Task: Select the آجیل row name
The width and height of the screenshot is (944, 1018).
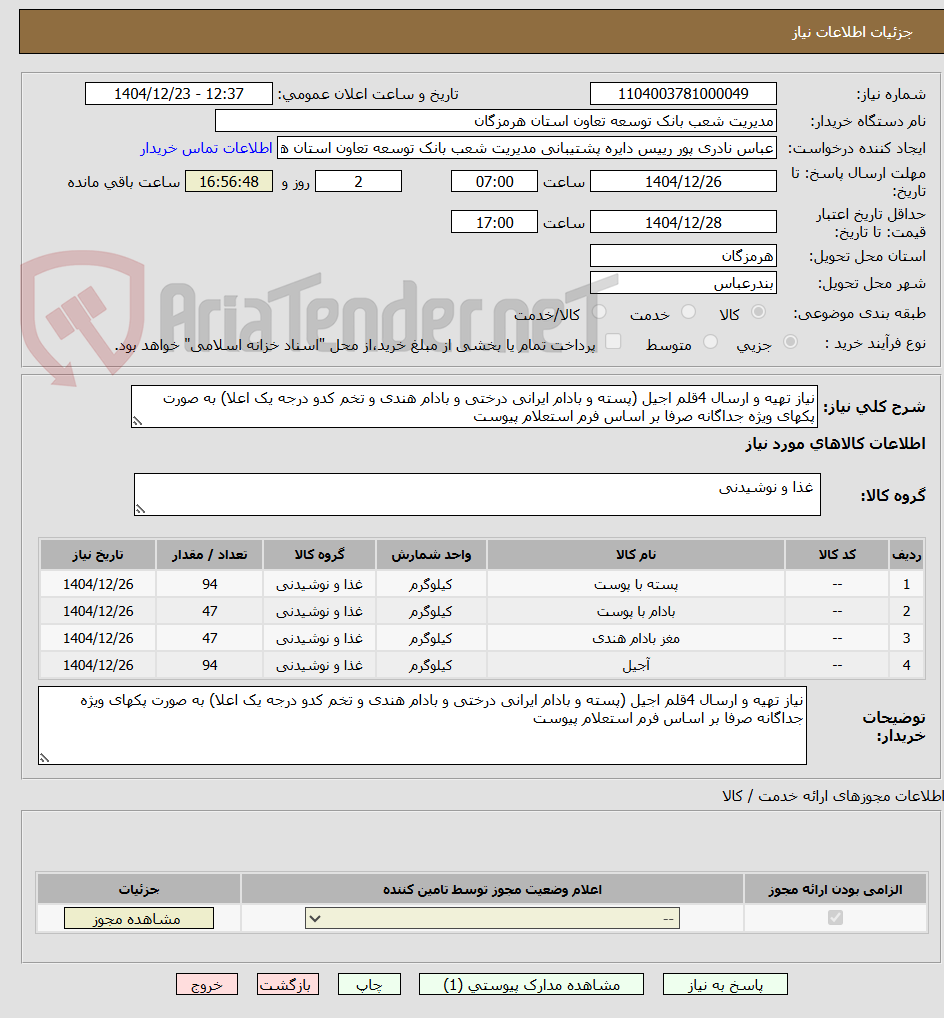Action: click(636, 665)
